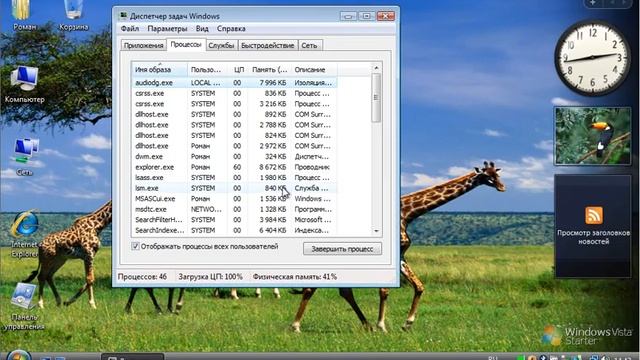Select csrss.exe using 836 КБ

(x=234, y=93)
